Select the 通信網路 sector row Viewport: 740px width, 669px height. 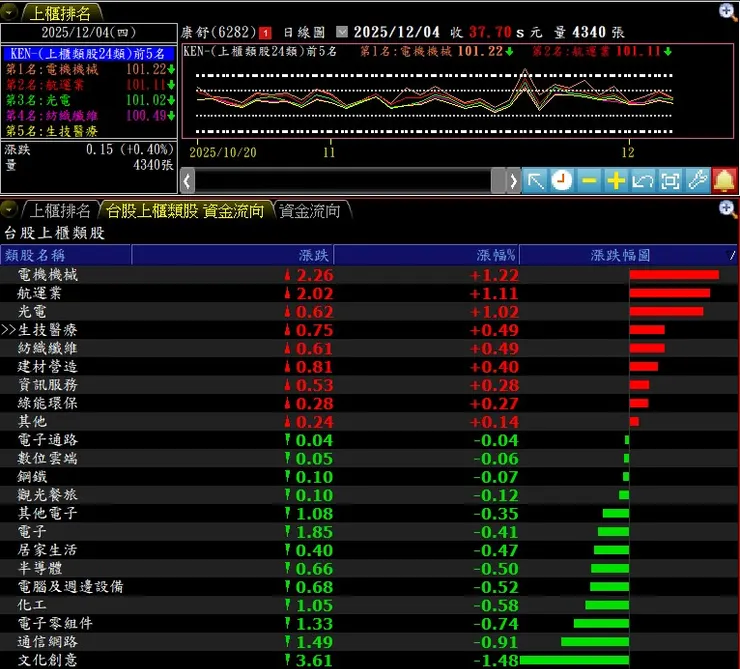coord(369,642)
